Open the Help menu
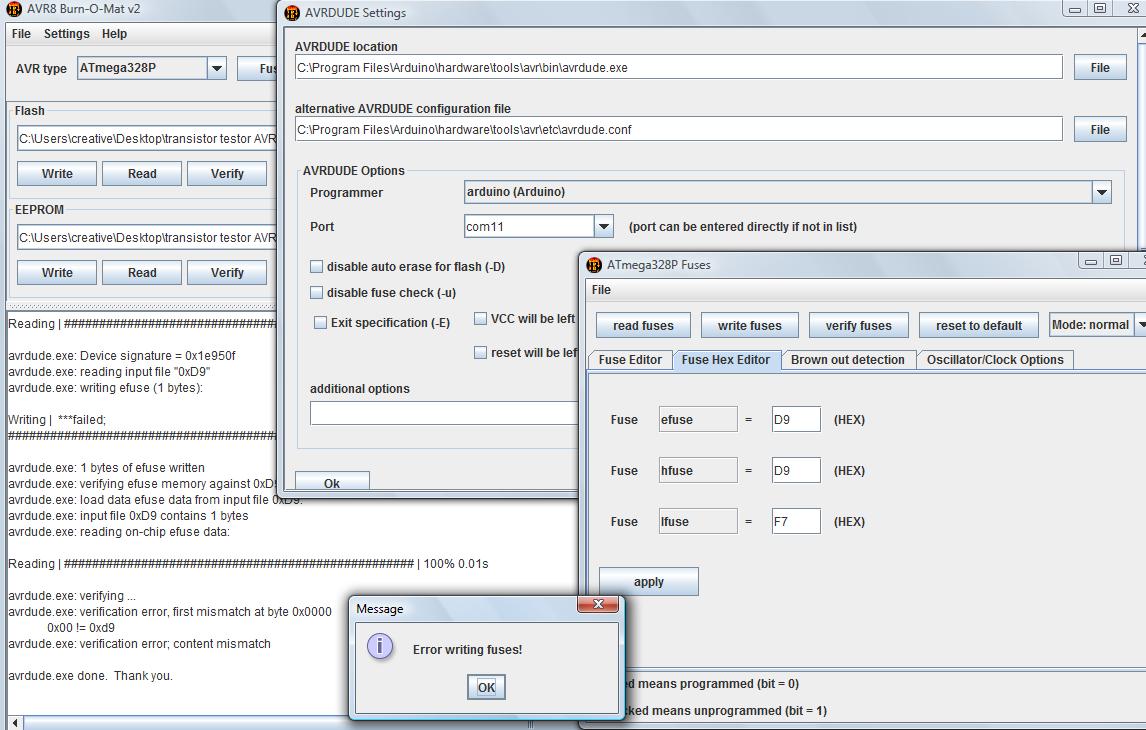 tap(114, 34)
